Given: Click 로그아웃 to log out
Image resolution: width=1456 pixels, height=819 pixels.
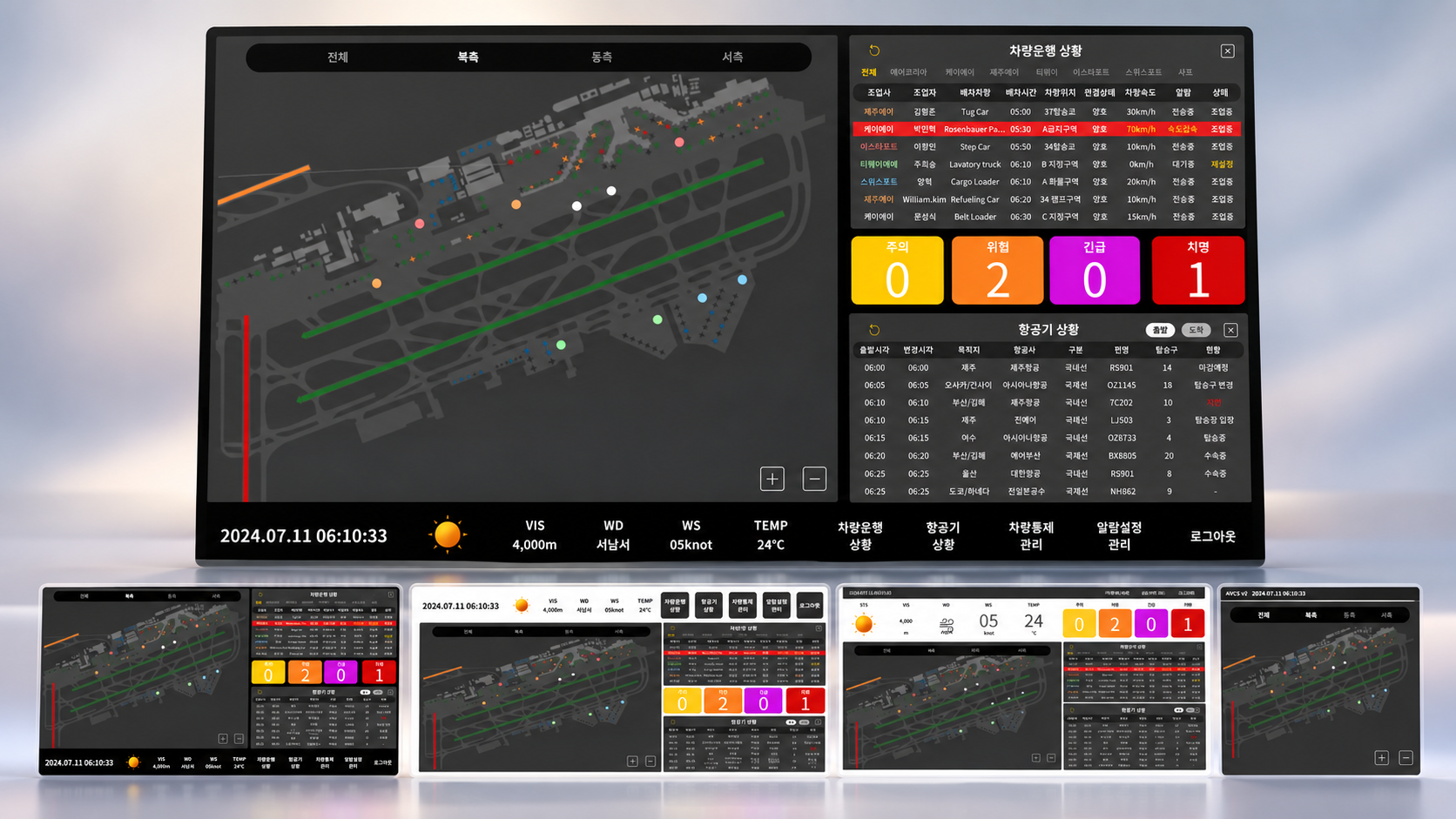Looking at the screenshot, I should [x=1213, y=536].
